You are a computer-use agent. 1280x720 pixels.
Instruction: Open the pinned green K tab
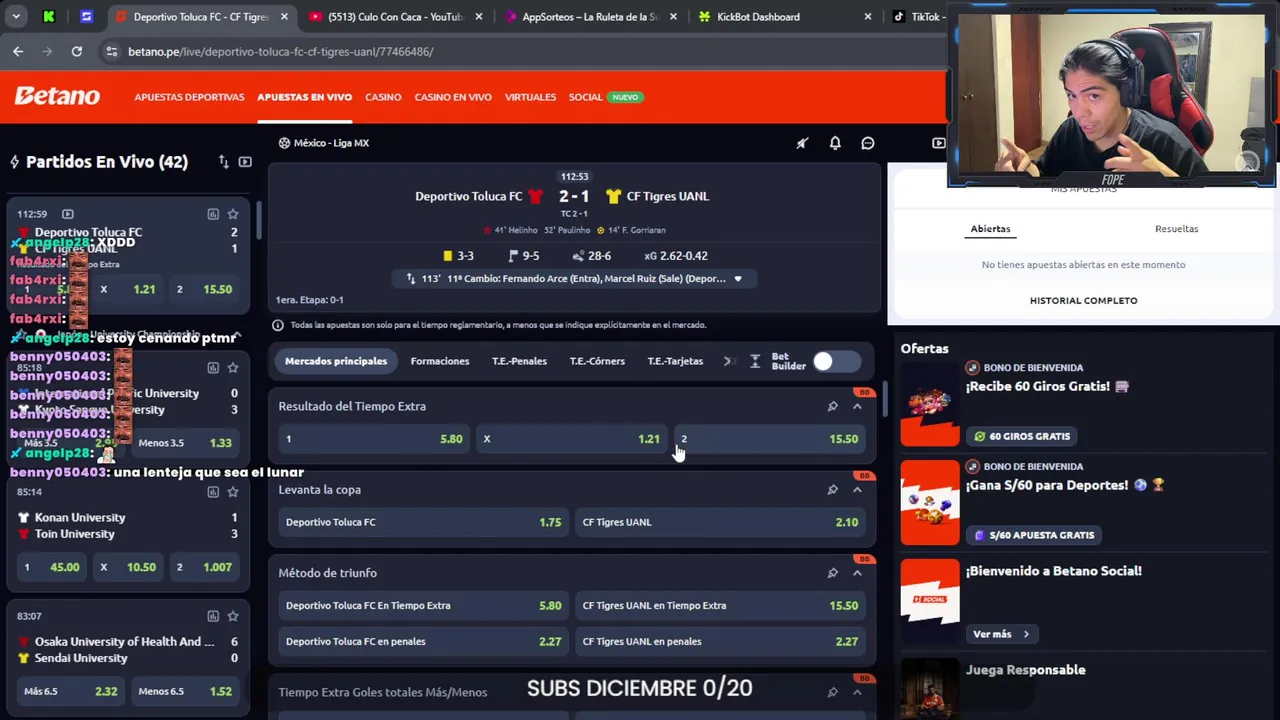click(49, 17)
